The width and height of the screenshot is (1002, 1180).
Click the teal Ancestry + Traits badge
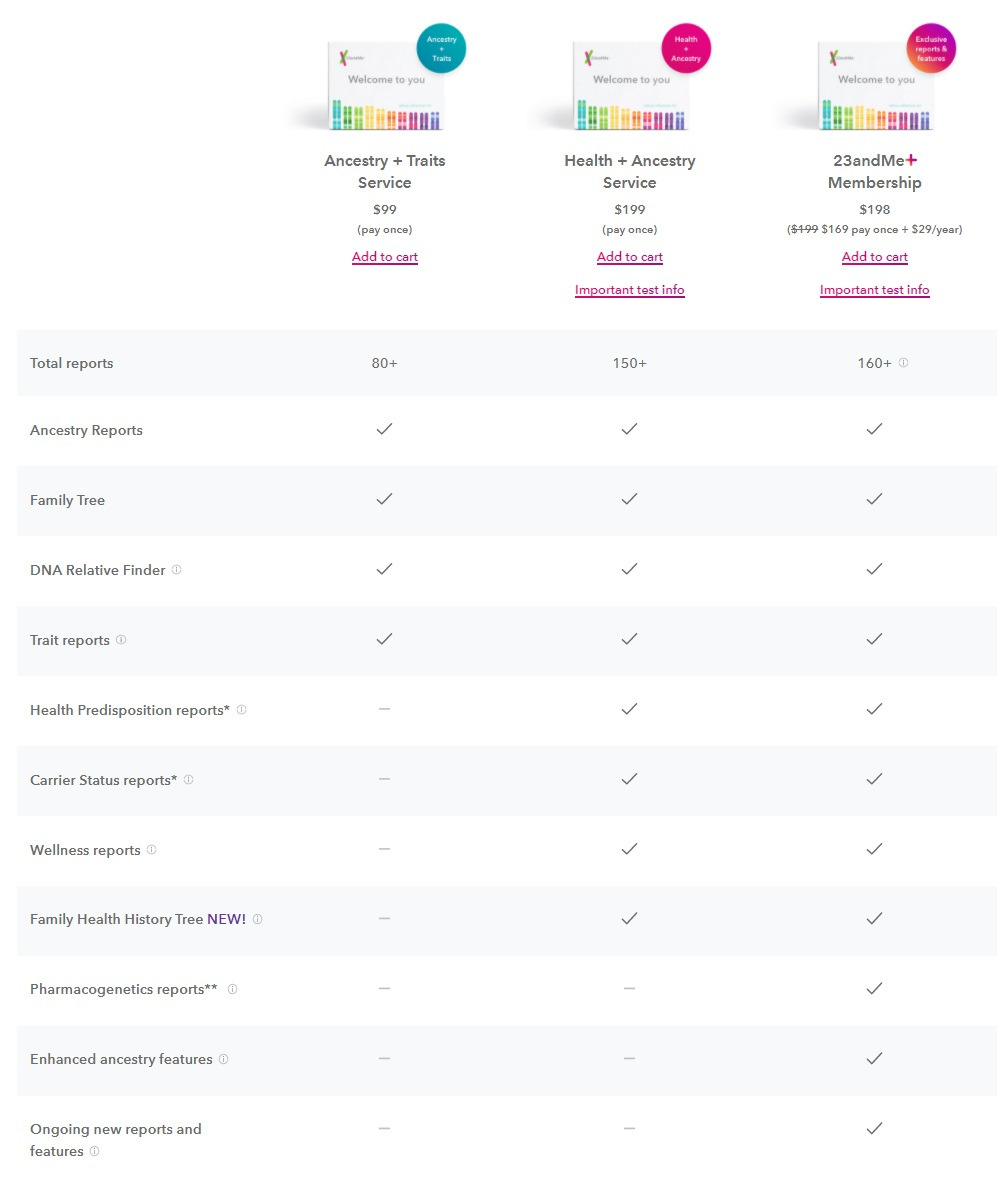click(x=441, y=47)
